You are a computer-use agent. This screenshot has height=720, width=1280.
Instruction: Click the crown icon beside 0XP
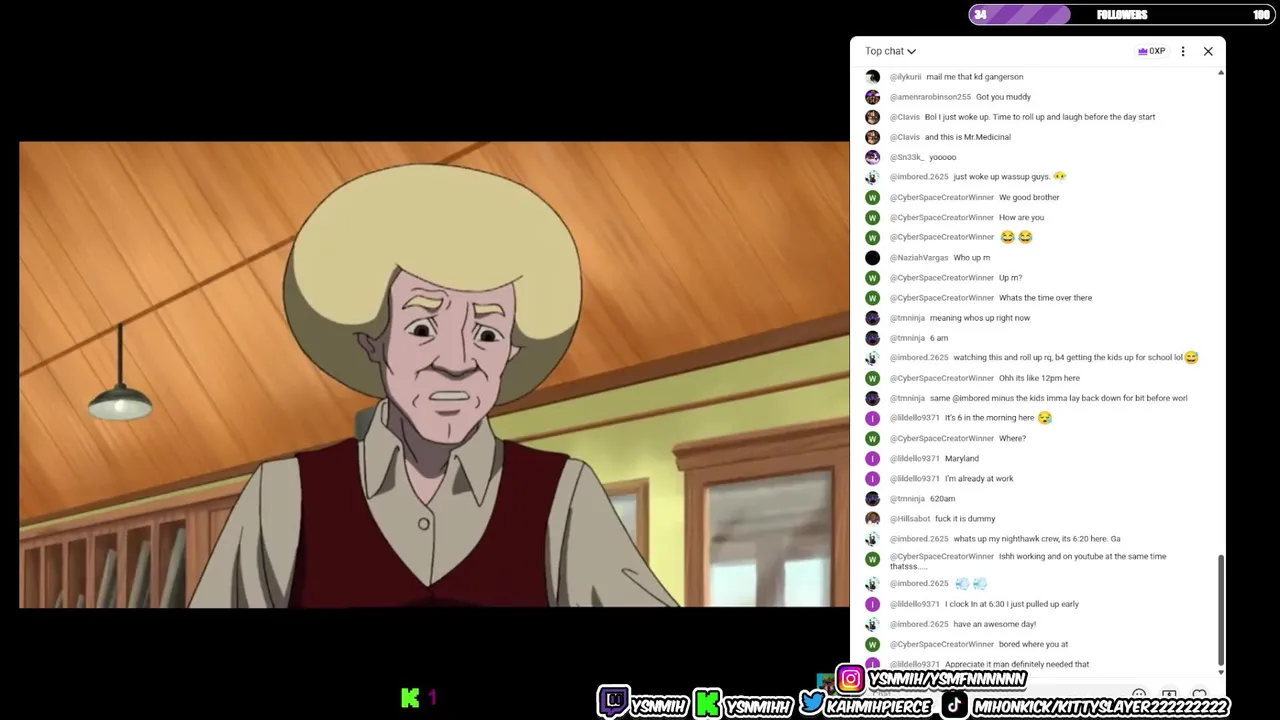click(1143, 51)
